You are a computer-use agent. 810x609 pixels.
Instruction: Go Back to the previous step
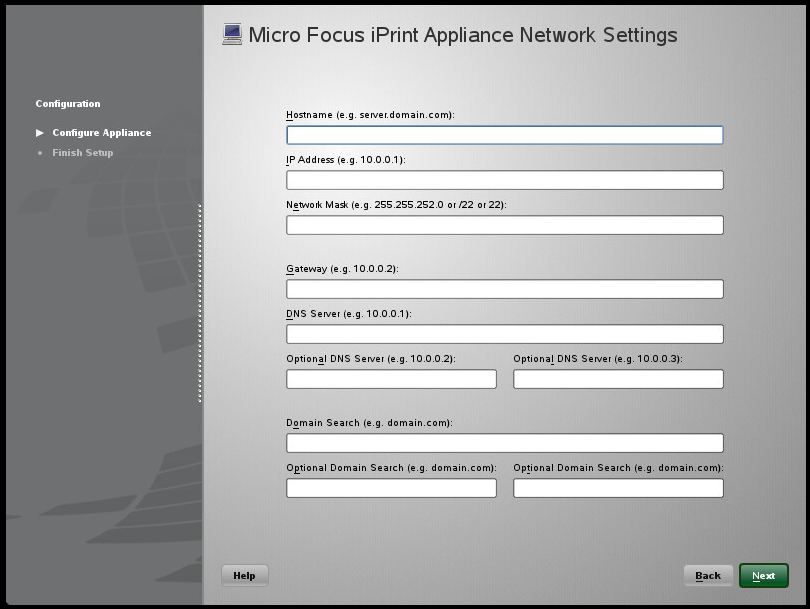coord(708,575)
